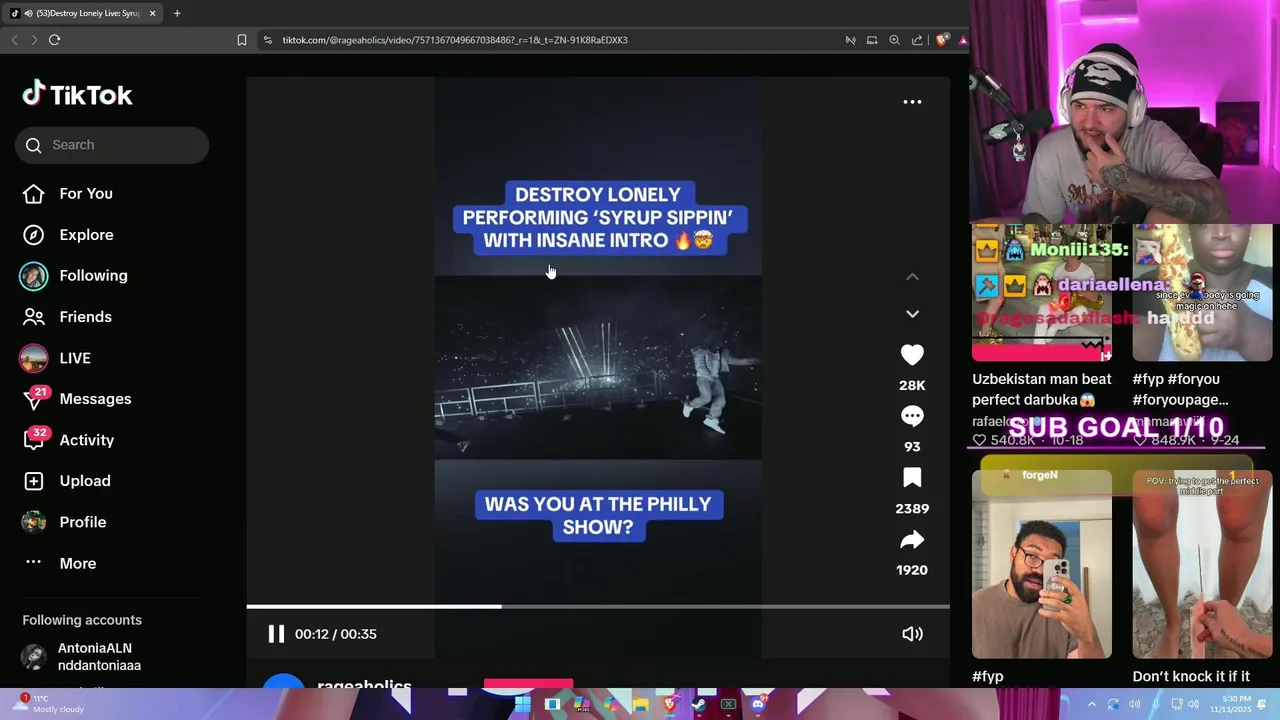Close the Destroy Lonely Live tab

click(x=153, y=13)
